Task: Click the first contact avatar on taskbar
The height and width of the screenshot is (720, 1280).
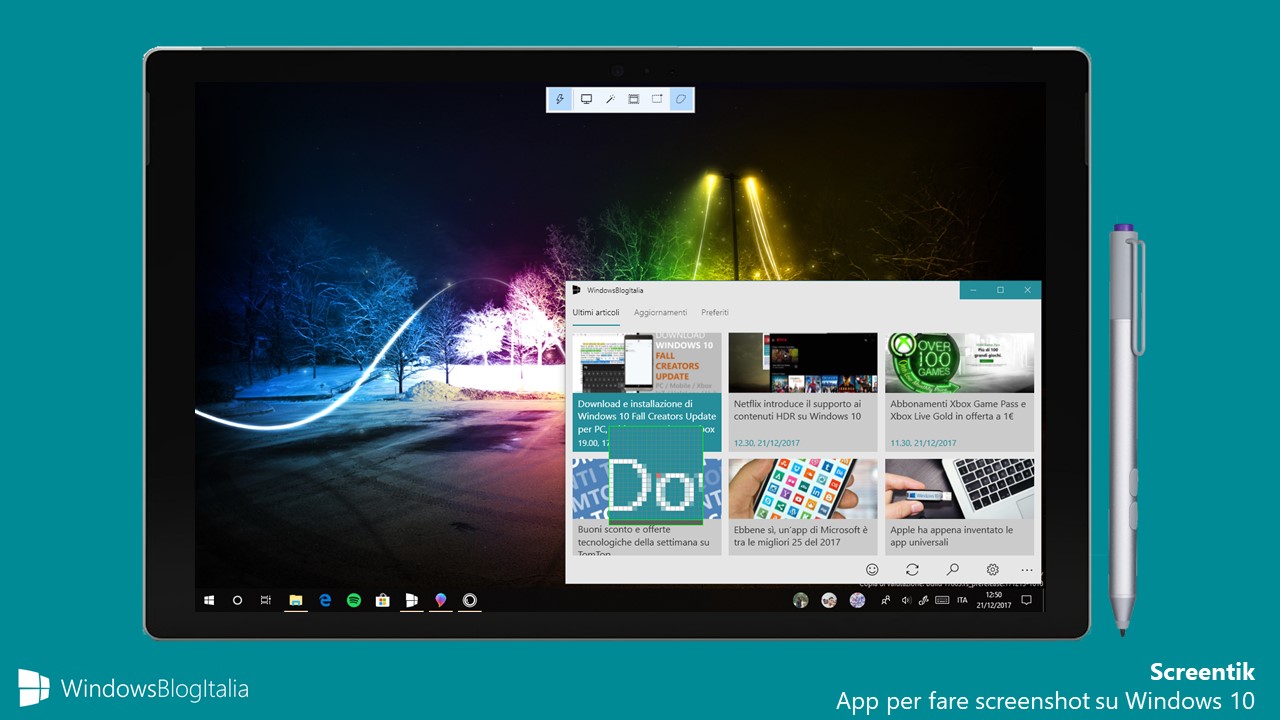Action: click(x=801, y=600)
